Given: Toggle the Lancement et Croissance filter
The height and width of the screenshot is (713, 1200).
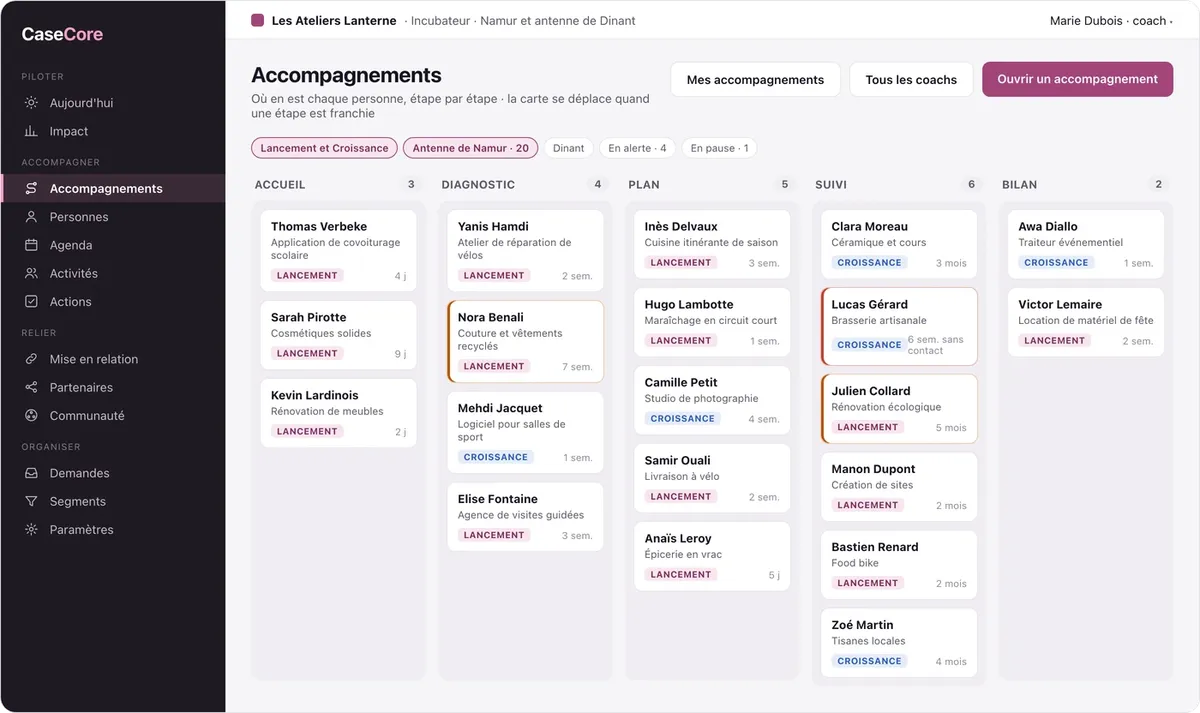Looking at the screenshot, I should [324, 148].
